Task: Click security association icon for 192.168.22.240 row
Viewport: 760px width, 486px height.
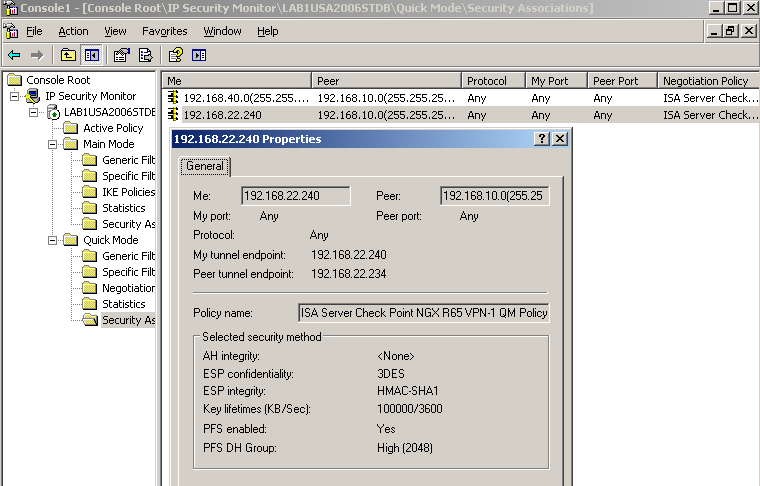Action: (x=173, y=114)
